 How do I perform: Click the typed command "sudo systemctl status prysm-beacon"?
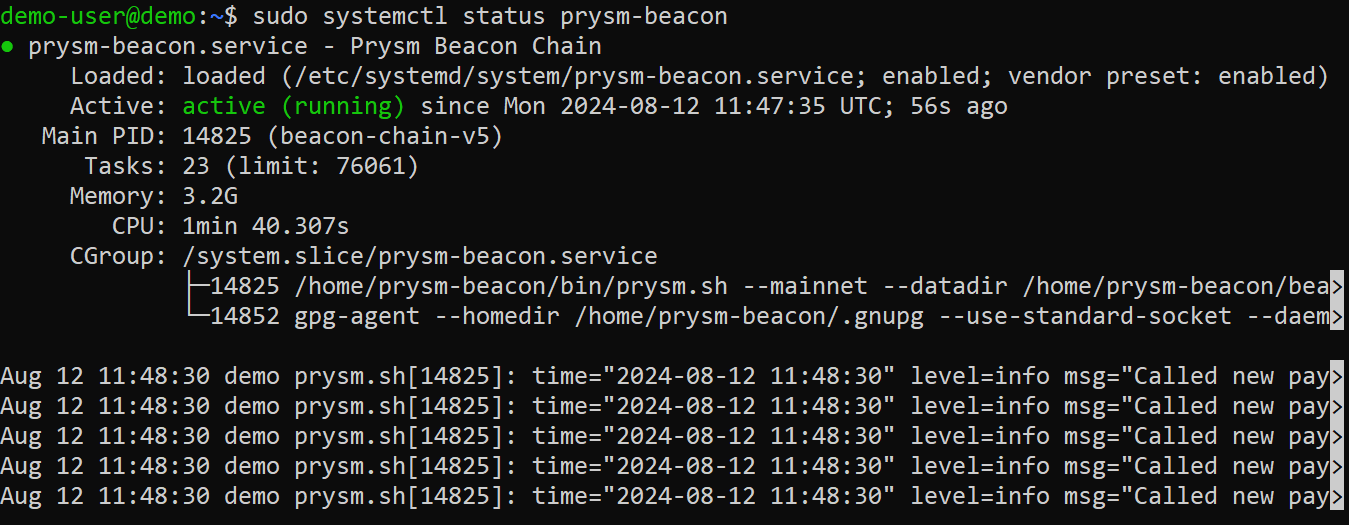[490, 16]
